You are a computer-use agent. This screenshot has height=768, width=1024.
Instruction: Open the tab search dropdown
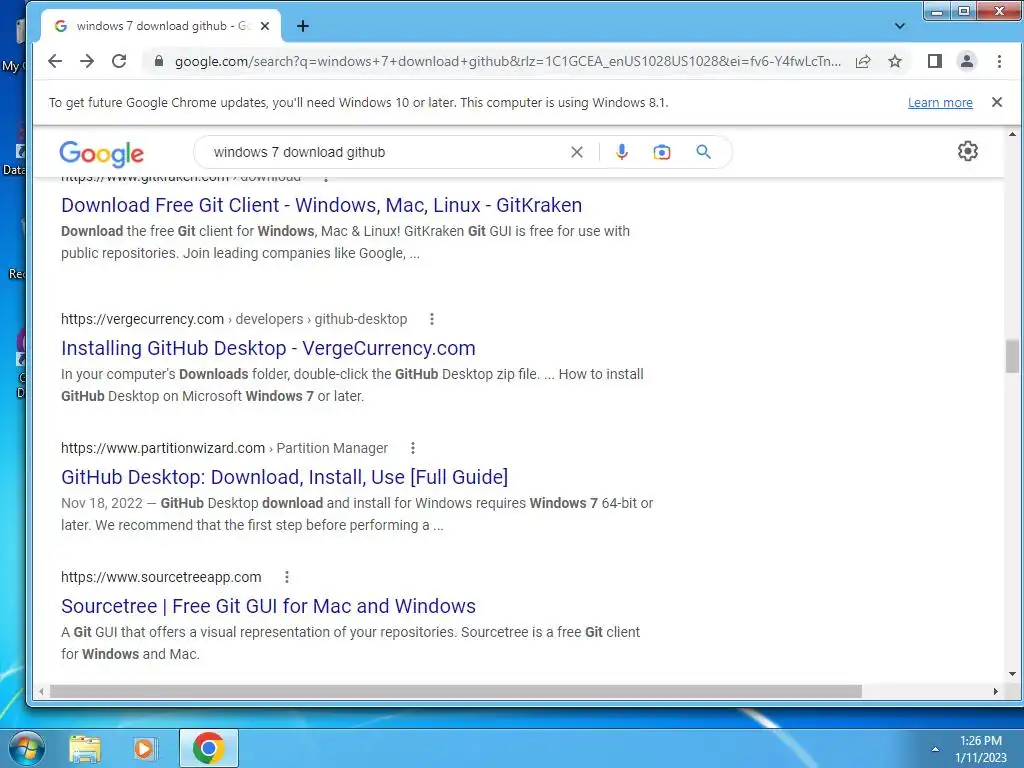900,26
